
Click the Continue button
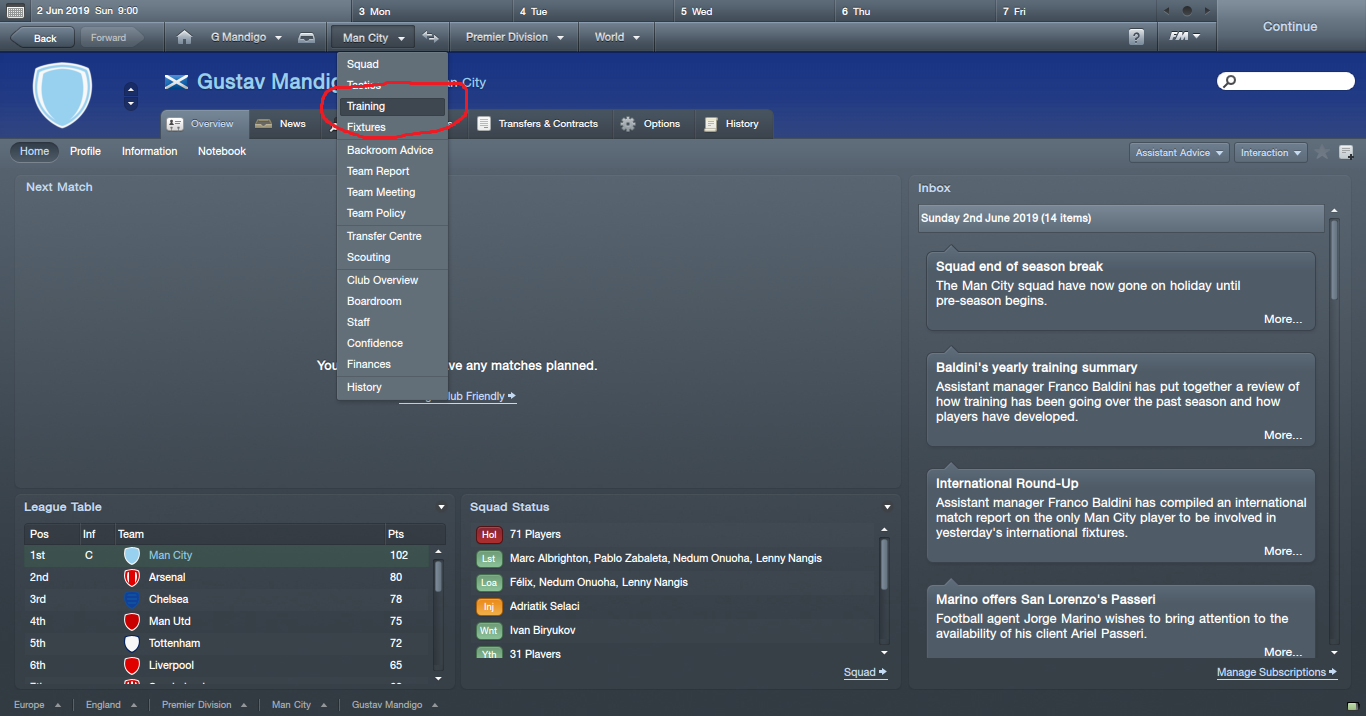pyautogui.click(x=1290, y=27)
